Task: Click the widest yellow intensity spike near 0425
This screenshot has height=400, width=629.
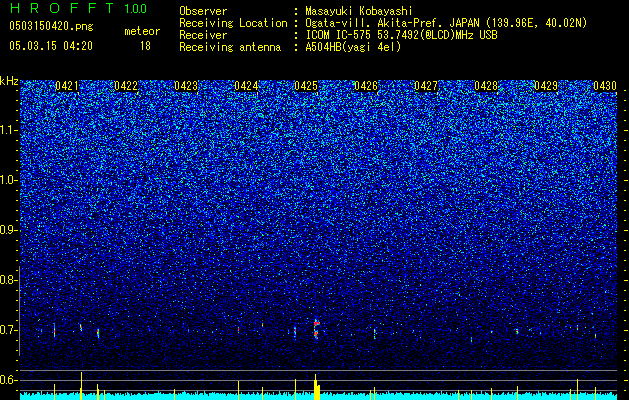Action: click(317, 387)
